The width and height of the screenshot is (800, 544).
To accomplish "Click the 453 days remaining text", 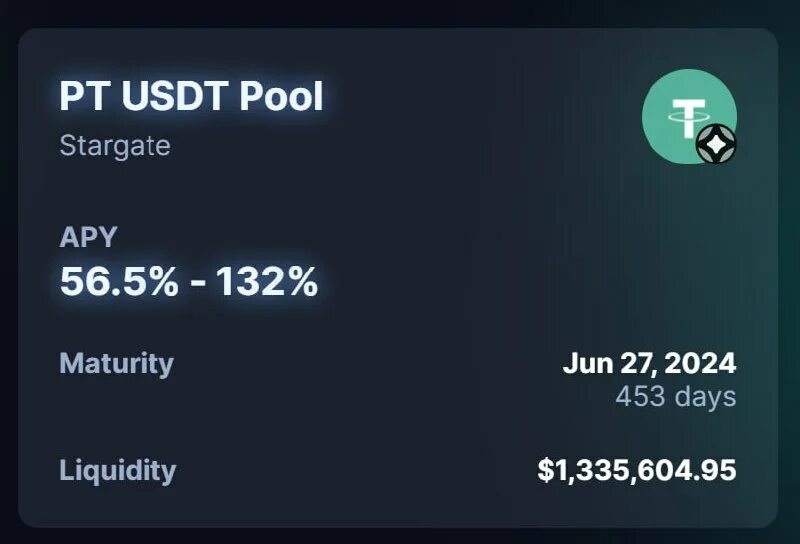I will (x=675, y=397).
